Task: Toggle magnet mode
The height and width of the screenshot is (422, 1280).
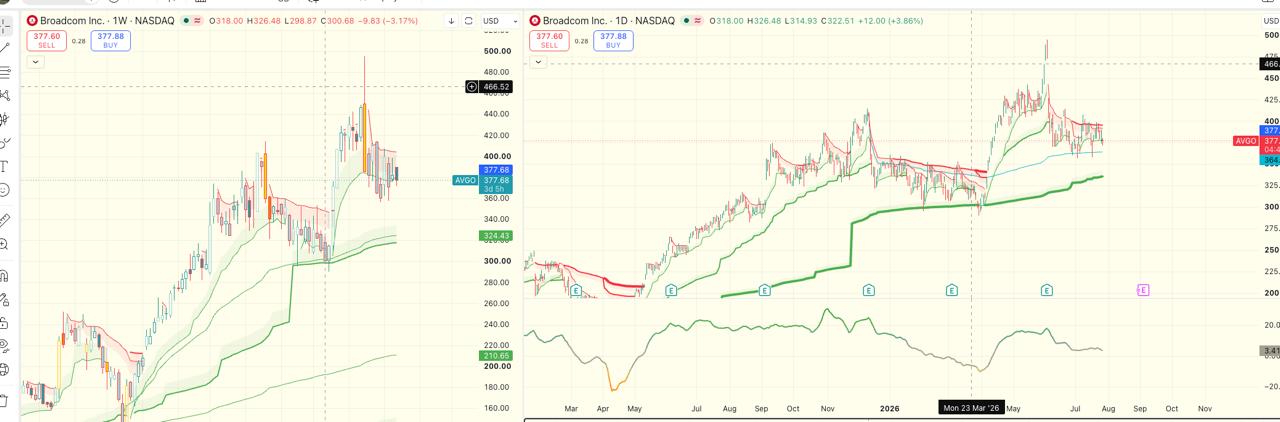Action: point(5,275)
